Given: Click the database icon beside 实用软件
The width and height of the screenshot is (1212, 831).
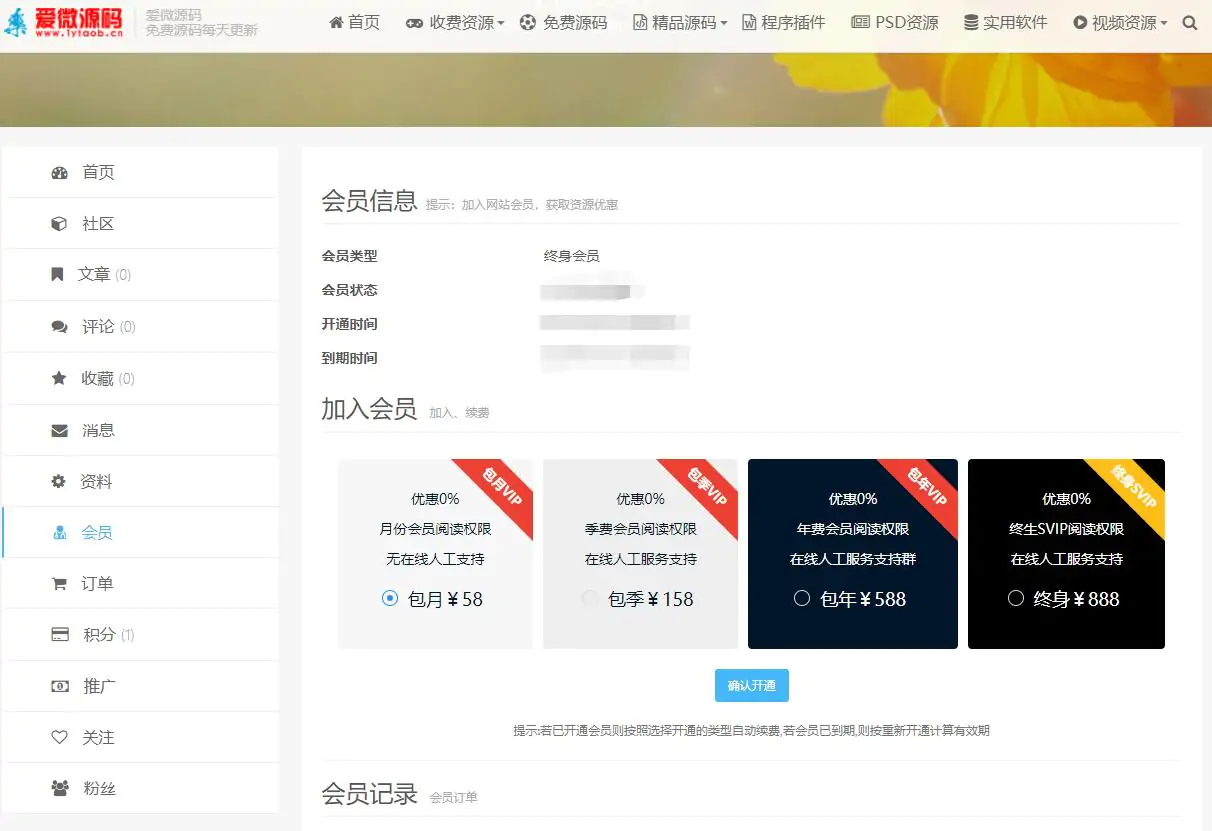Looking at the screenshot, I should point(971,22).
